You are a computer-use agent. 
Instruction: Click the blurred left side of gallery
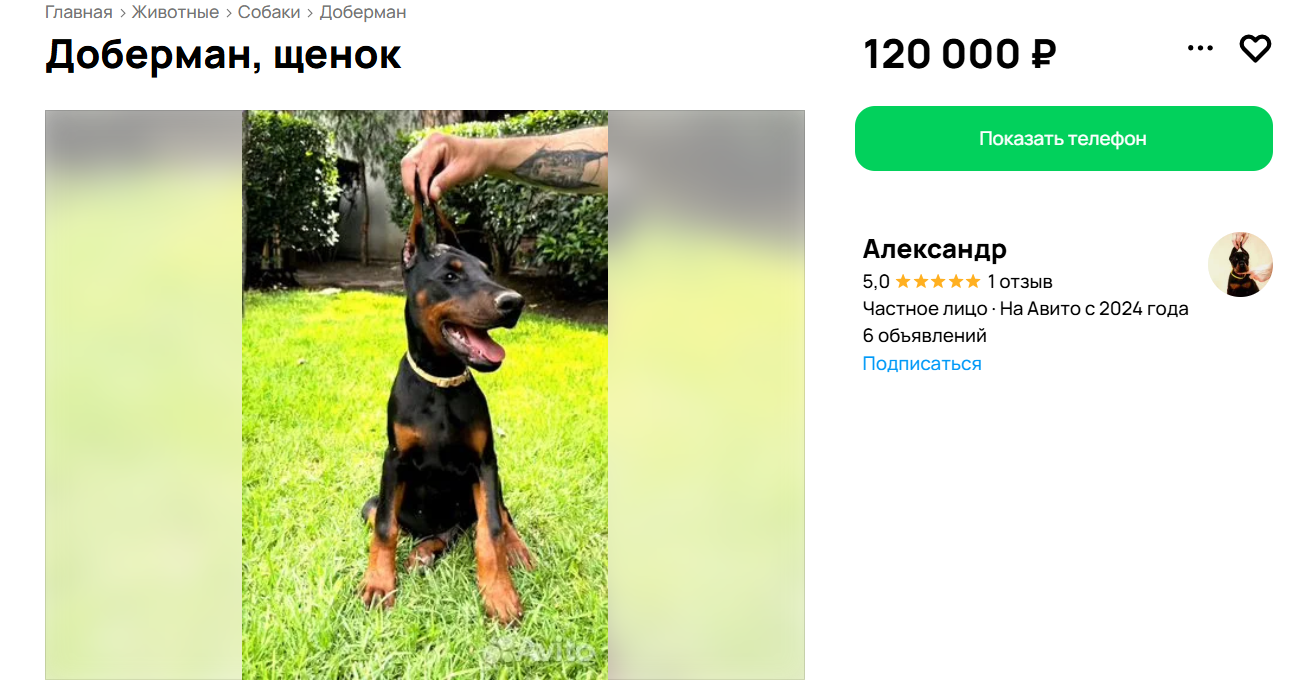click(x=144, y=395)
